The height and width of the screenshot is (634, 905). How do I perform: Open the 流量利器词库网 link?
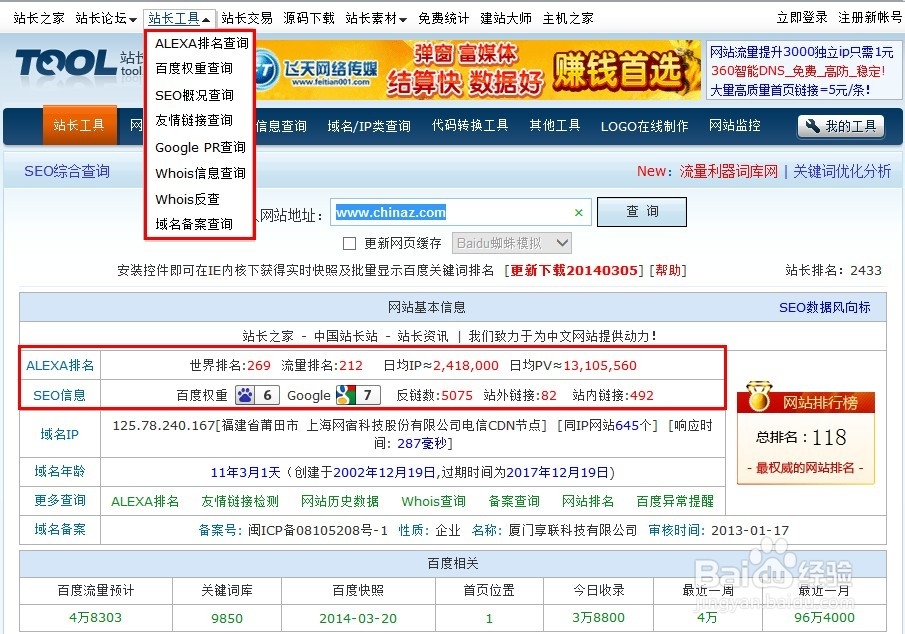[728, 171]
